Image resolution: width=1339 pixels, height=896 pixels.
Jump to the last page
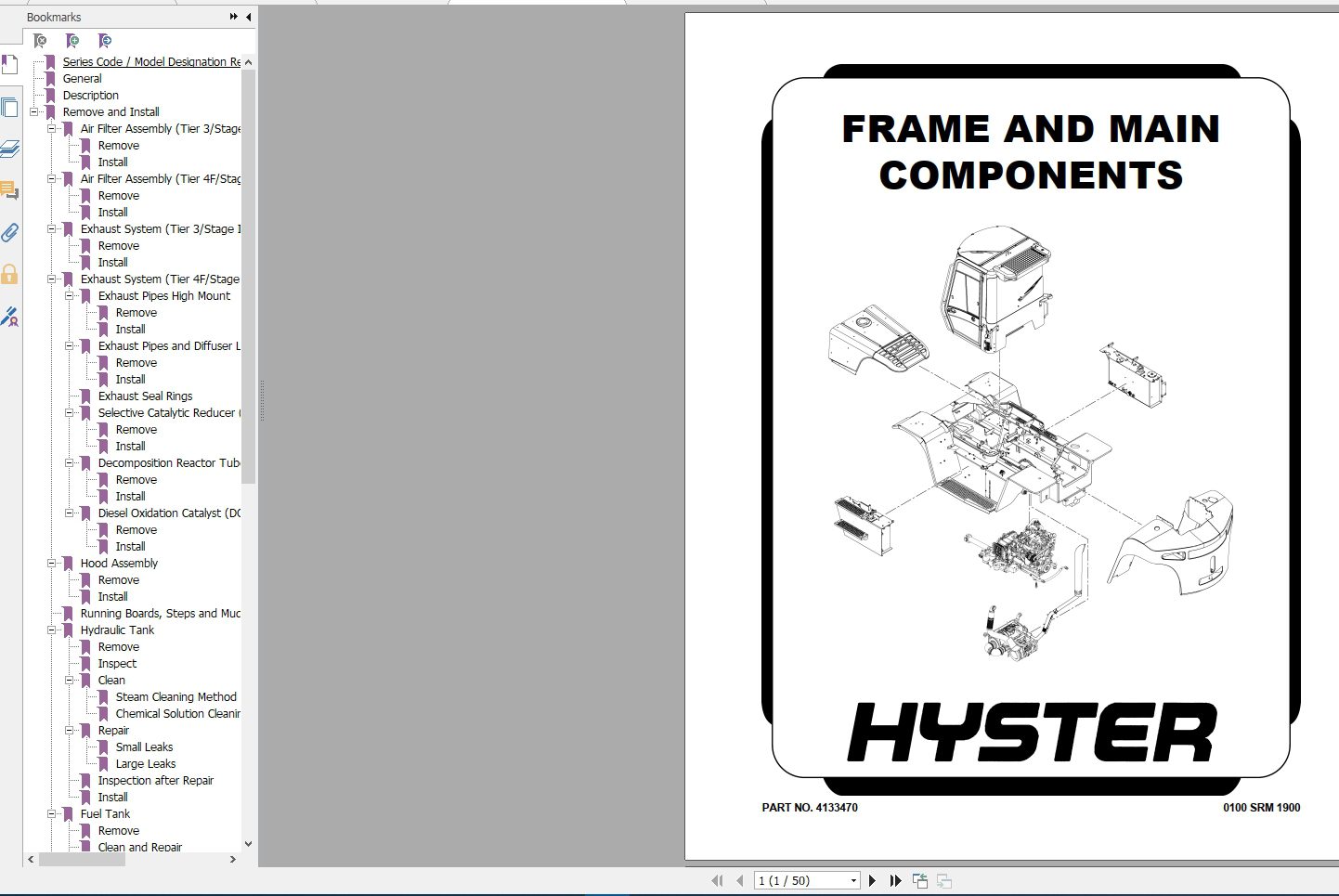pyautogui.click(x=895, y=880)
